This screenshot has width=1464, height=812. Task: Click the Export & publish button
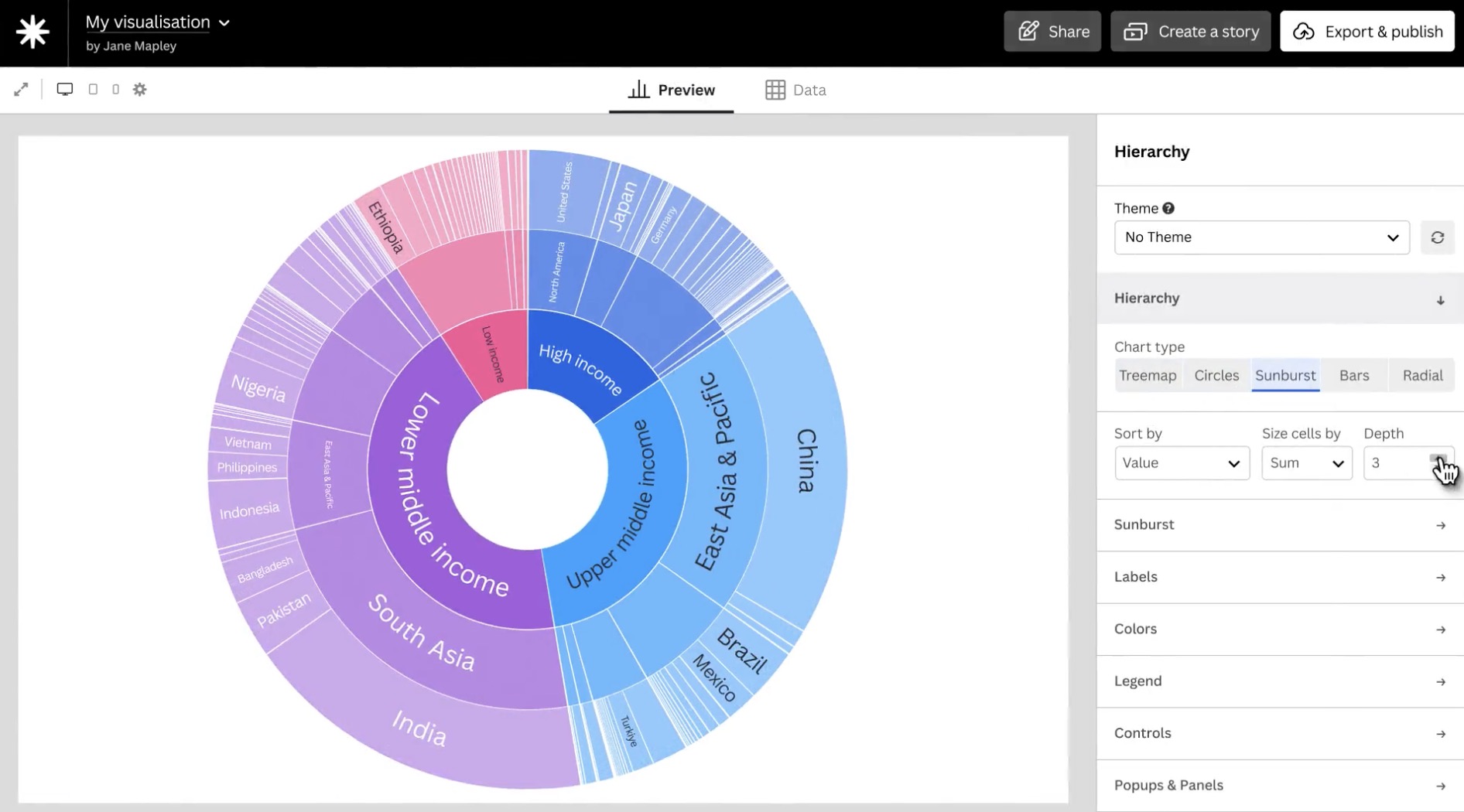(1367, 32)
